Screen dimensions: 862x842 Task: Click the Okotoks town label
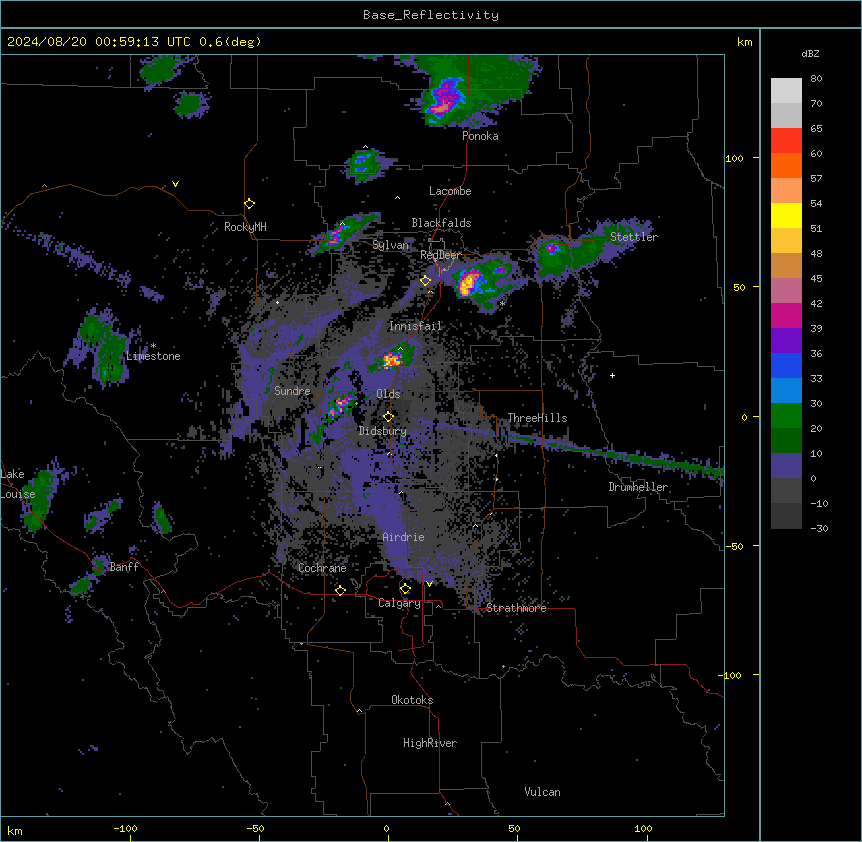(412, 700)
